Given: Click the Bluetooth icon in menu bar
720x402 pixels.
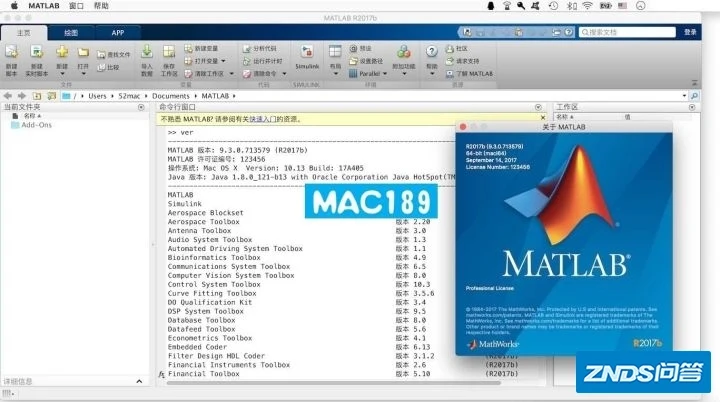Looking at the screenshot, I should point(571,6).
